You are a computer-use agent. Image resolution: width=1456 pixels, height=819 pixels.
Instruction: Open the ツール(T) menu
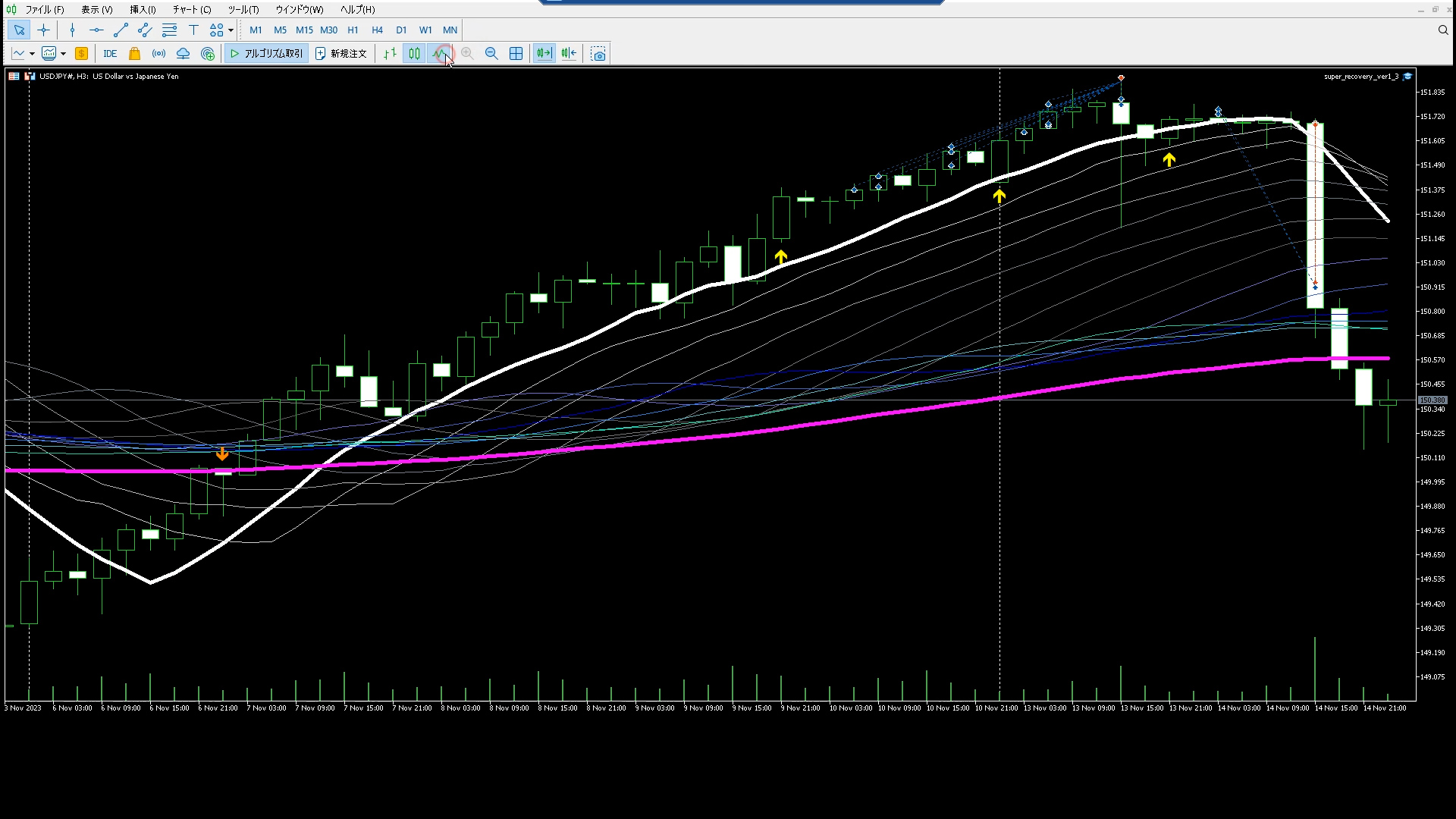(243, 10)
